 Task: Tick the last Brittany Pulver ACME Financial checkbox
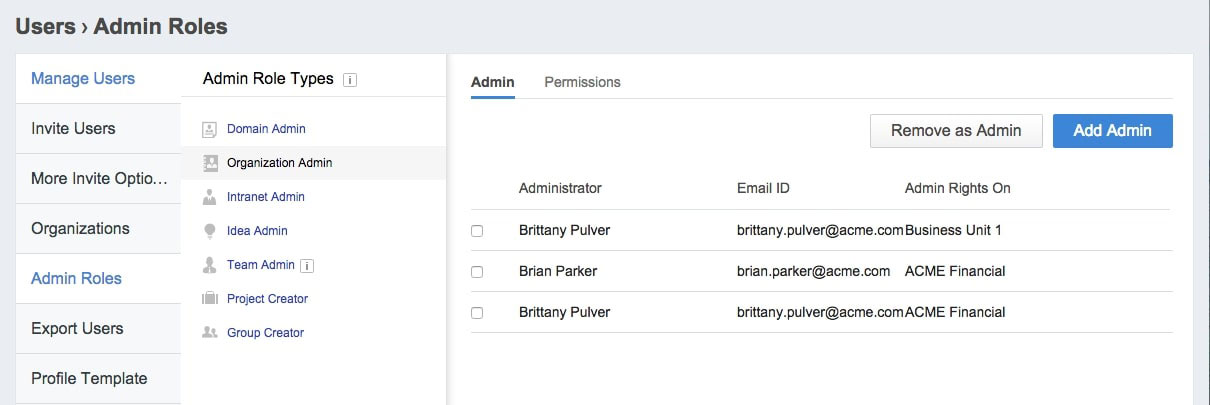click(x=477, y=313)
